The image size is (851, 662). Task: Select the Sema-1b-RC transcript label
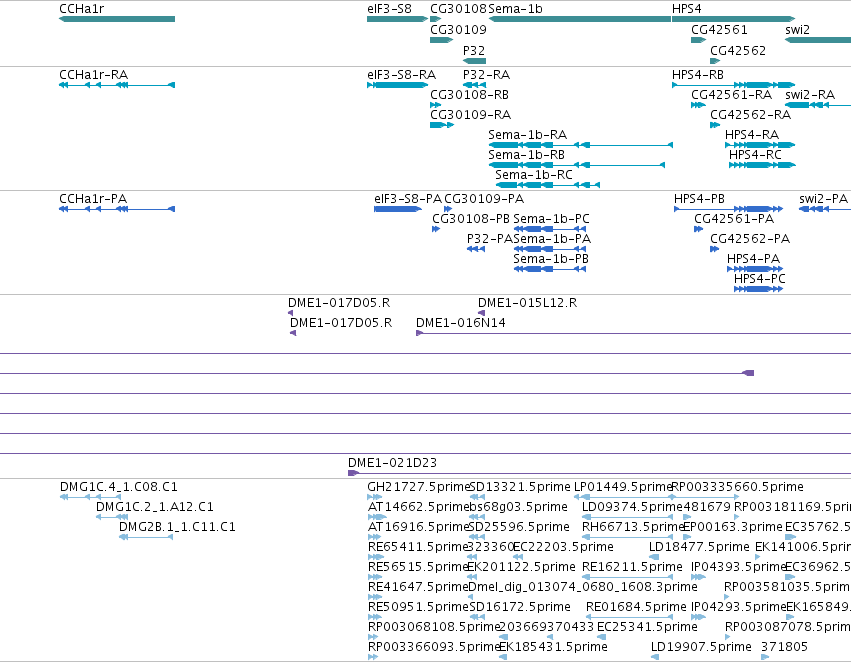point(534,175)
